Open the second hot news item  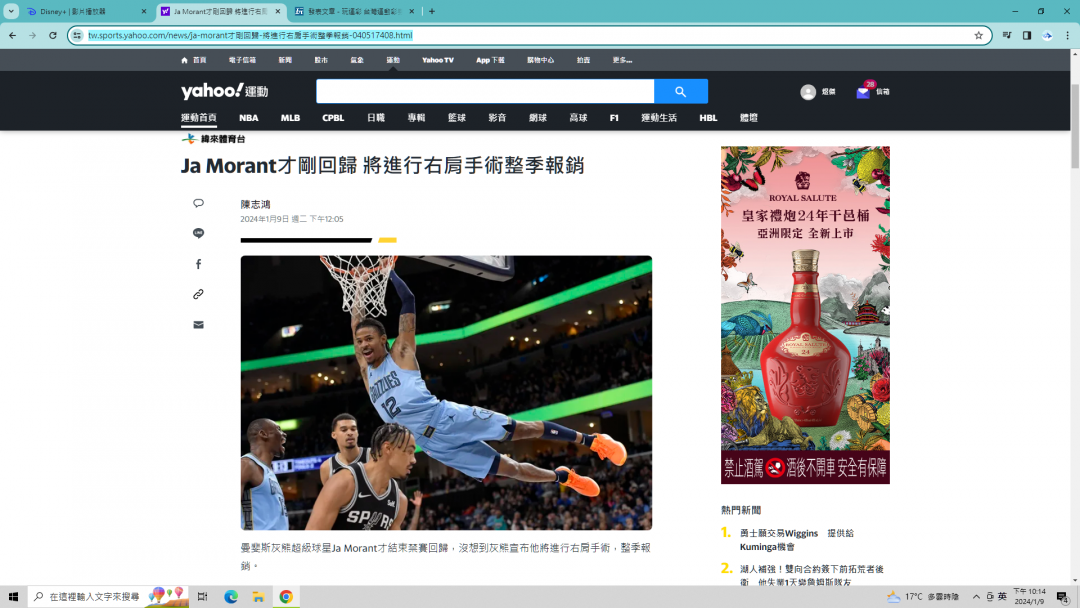(811, 576)
